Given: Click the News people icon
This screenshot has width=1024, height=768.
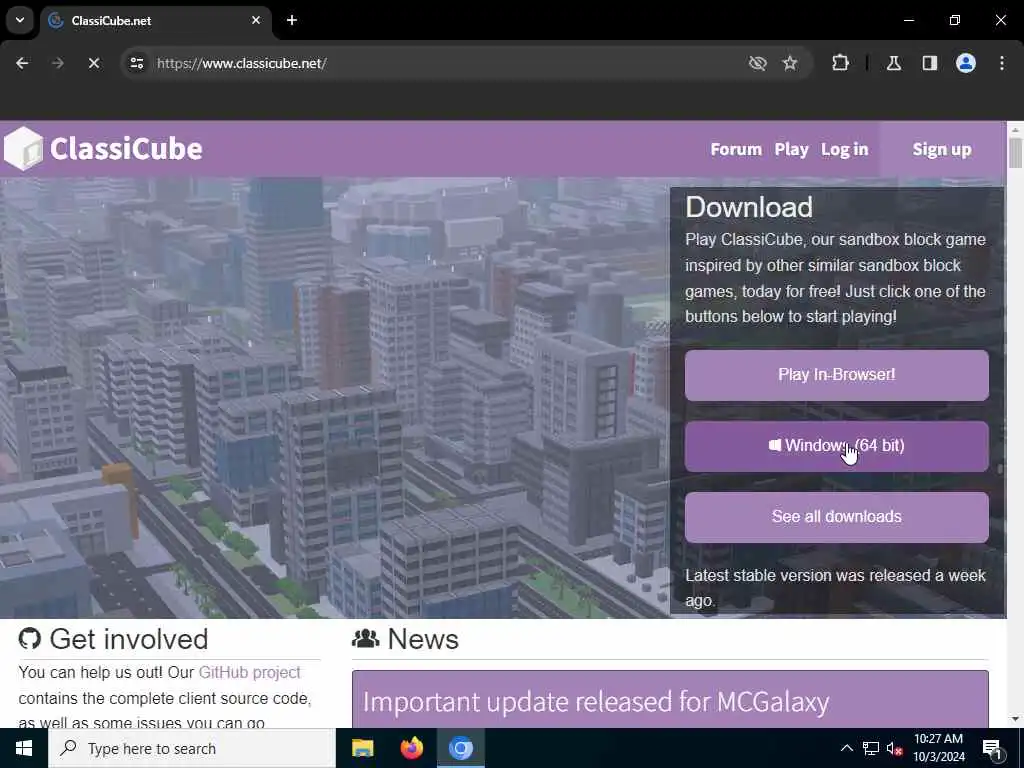Looking at the screenshot, I should click(x=366, y=639).
